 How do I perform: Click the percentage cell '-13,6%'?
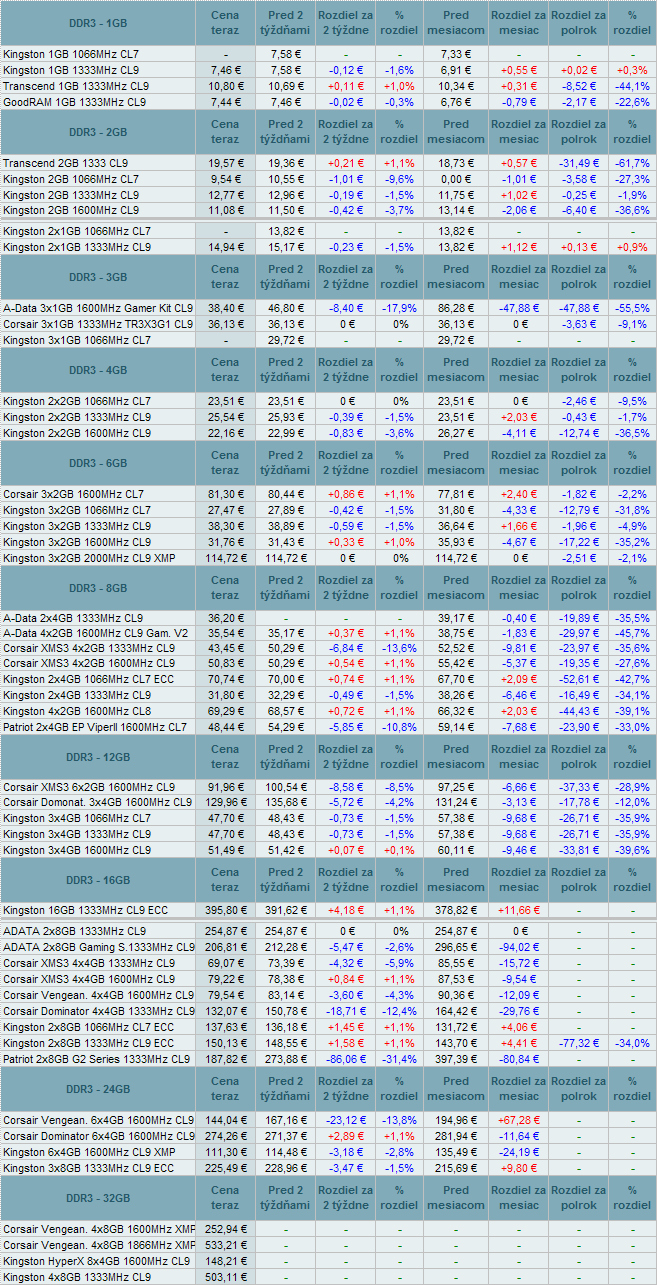(399, 650)
